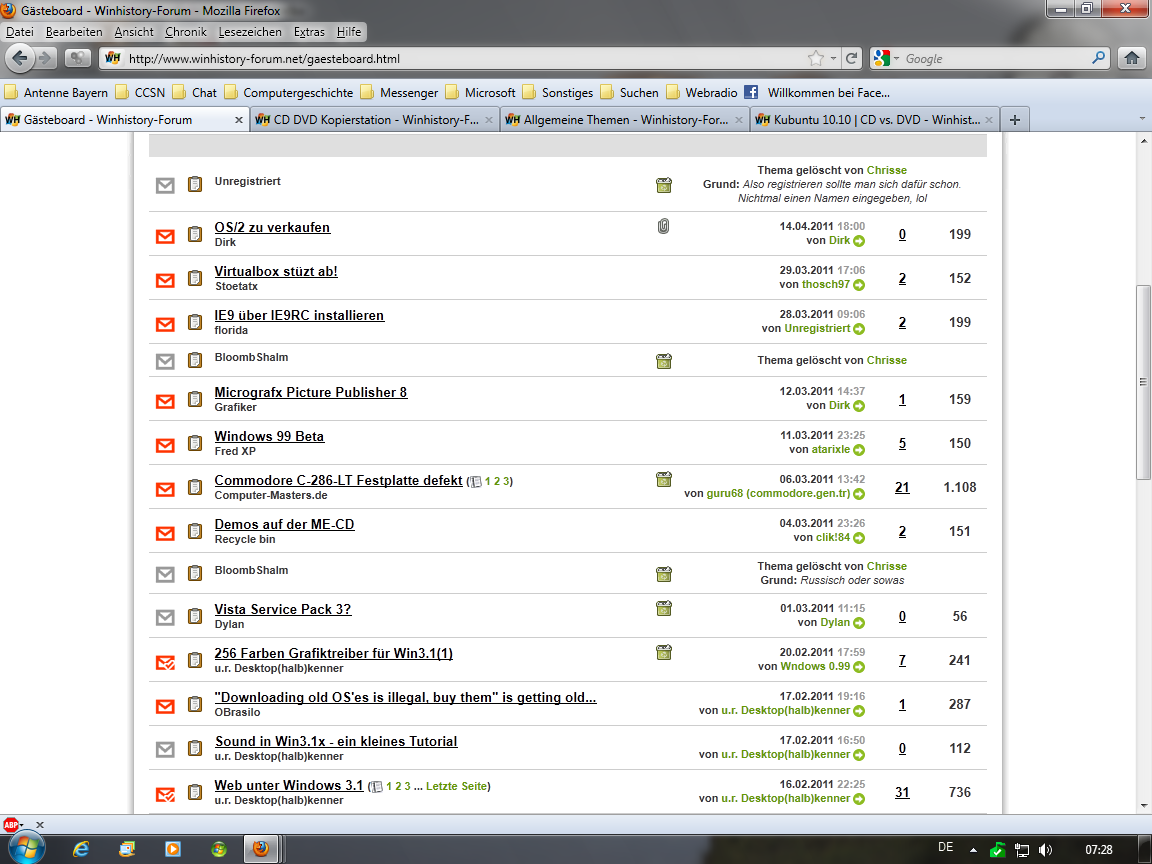Image resolution: width=1152 pixels, height=864 pixels.
Task: Click the page vertical scrollbar thumb
Action: tap(1143, 382)
